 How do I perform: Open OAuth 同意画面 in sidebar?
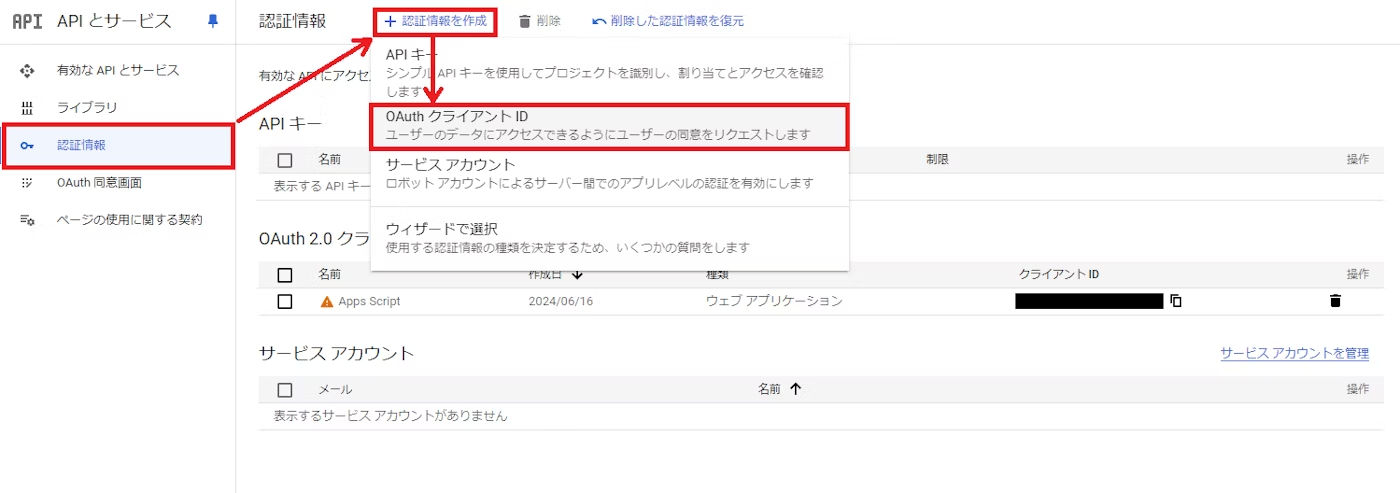point(118,182)
